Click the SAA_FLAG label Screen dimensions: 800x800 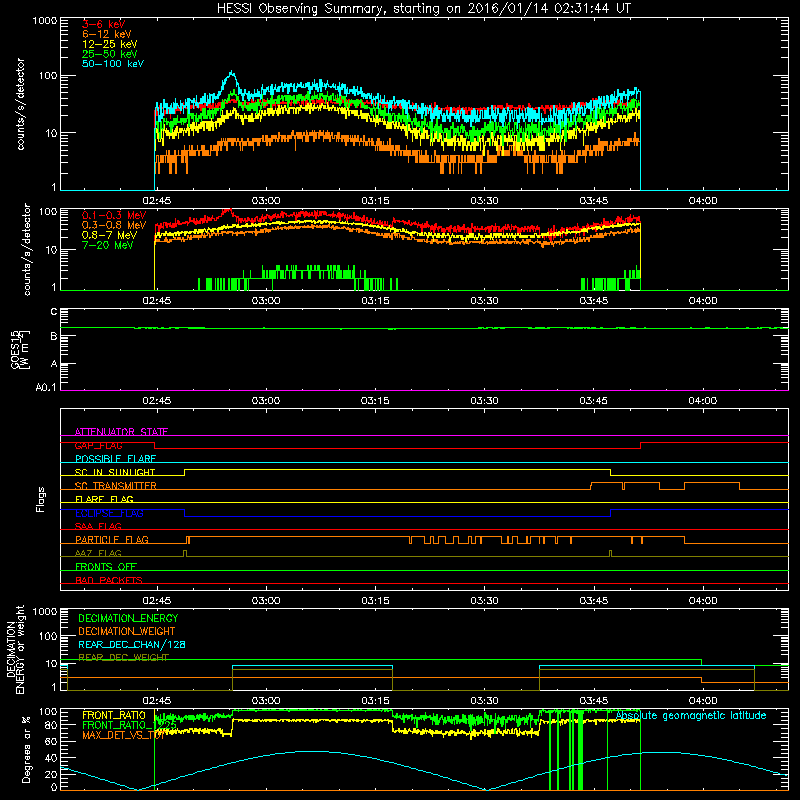click(98, 526)
